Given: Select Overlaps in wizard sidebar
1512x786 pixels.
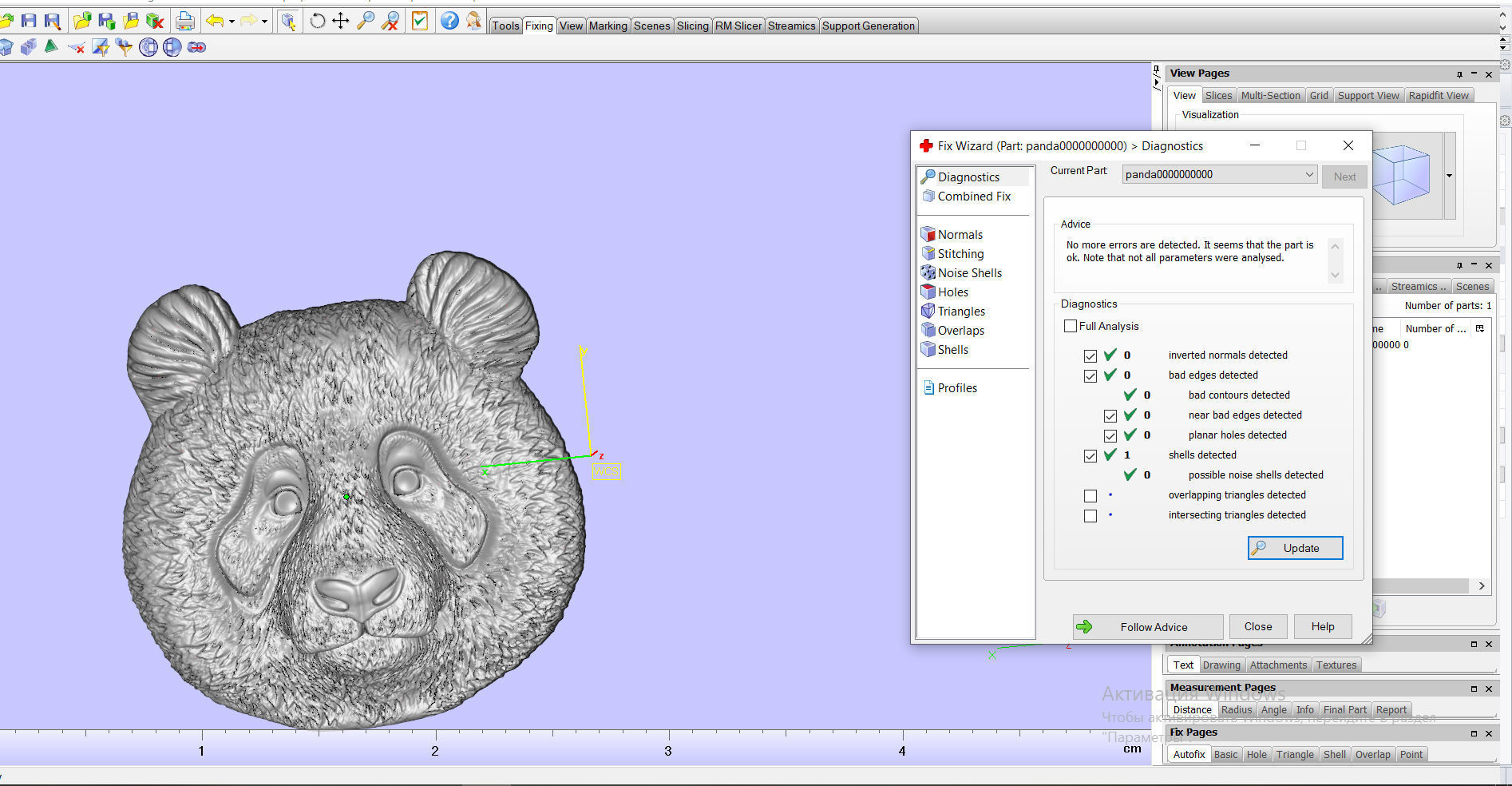Looking at the screenshot, I should (x=960, y=331).
